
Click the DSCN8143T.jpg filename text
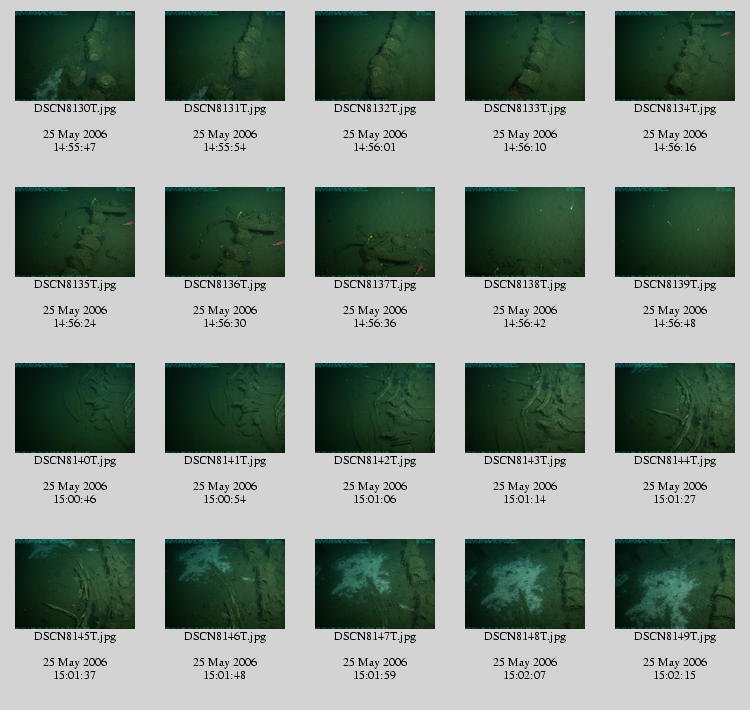525,461
